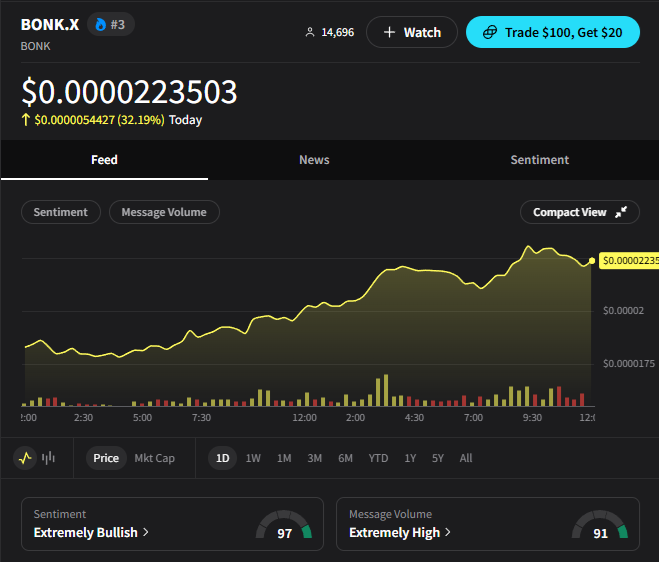Image resolution: width=659 pixels, height=562 pixels.
Task: Select the 5Y time range
Action: 438,458
